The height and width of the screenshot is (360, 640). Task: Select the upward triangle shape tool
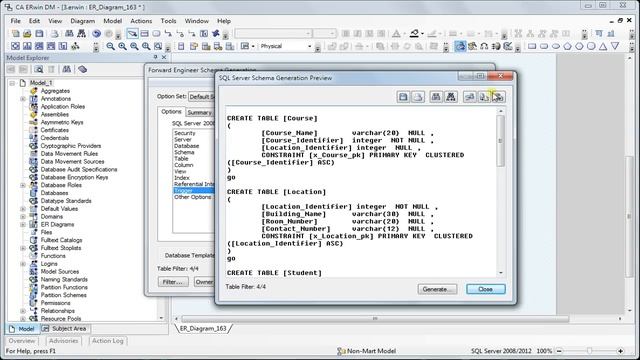point(603,46)
